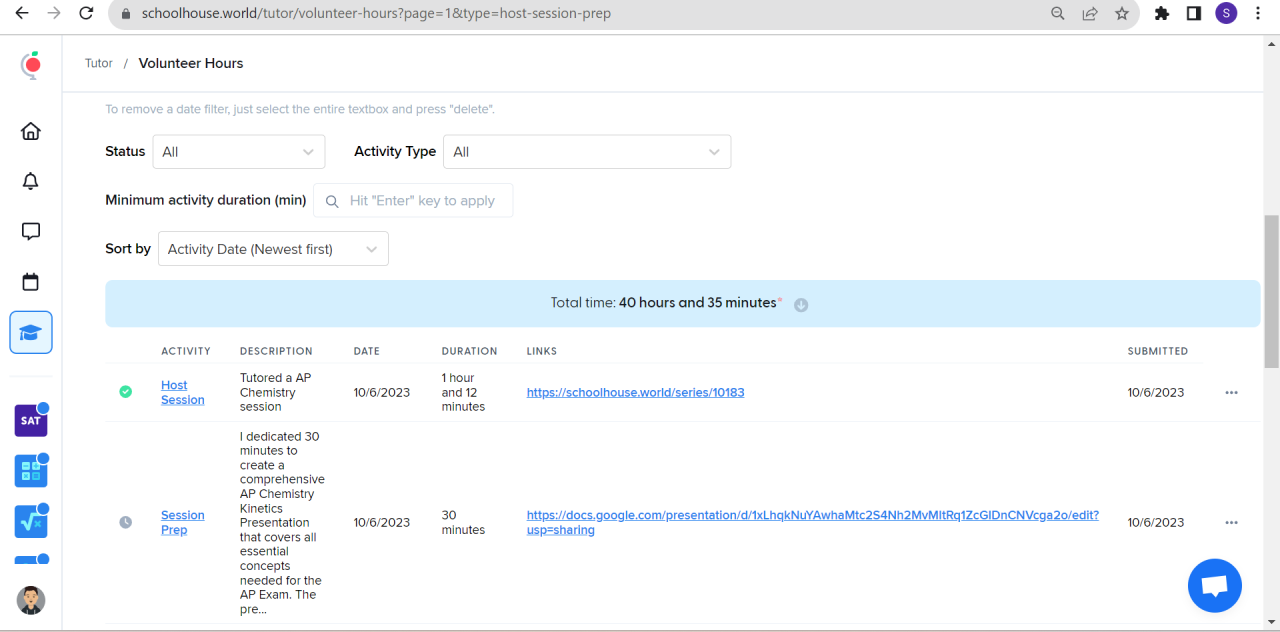Click Tutored a AP Chemistry session description
Image resolution: width=1280 pixels, height=632 pixels.
[275, 392]
